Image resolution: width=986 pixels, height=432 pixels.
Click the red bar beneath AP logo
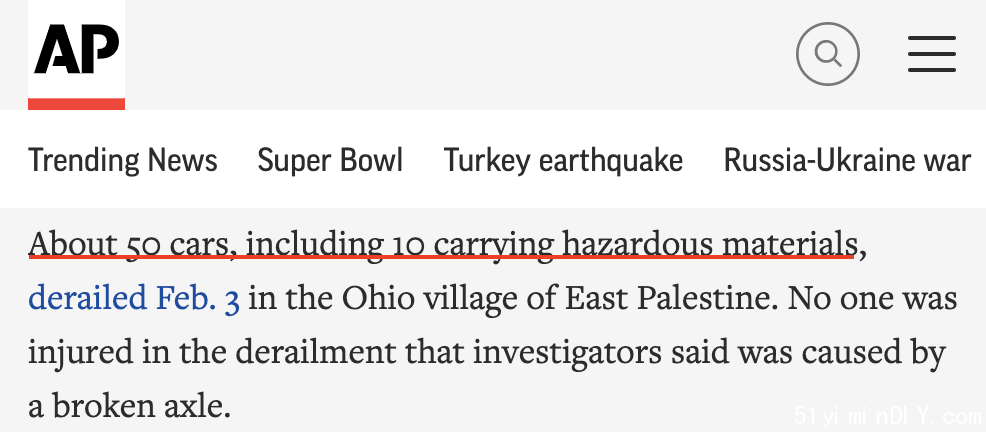[77, 104]
